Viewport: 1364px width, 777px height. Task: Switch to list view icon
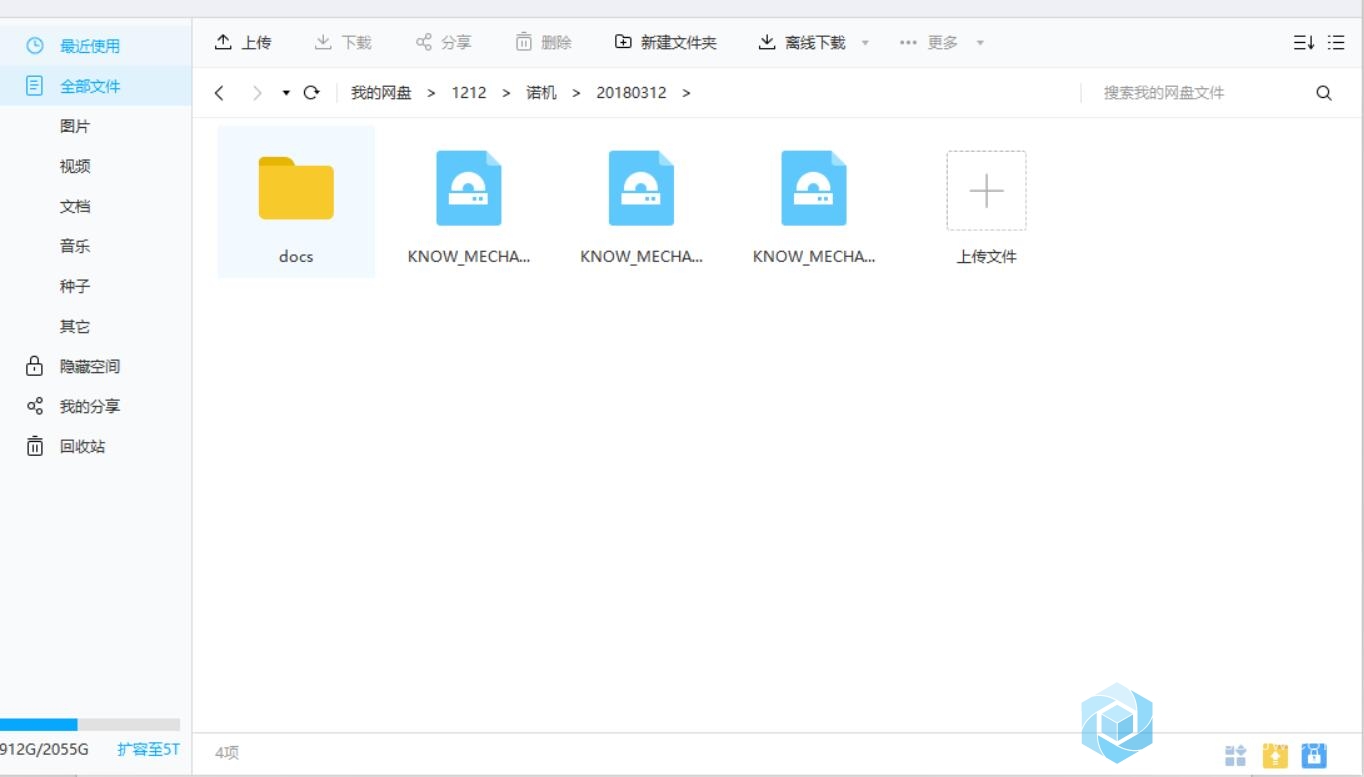[x=1336, y=43]
